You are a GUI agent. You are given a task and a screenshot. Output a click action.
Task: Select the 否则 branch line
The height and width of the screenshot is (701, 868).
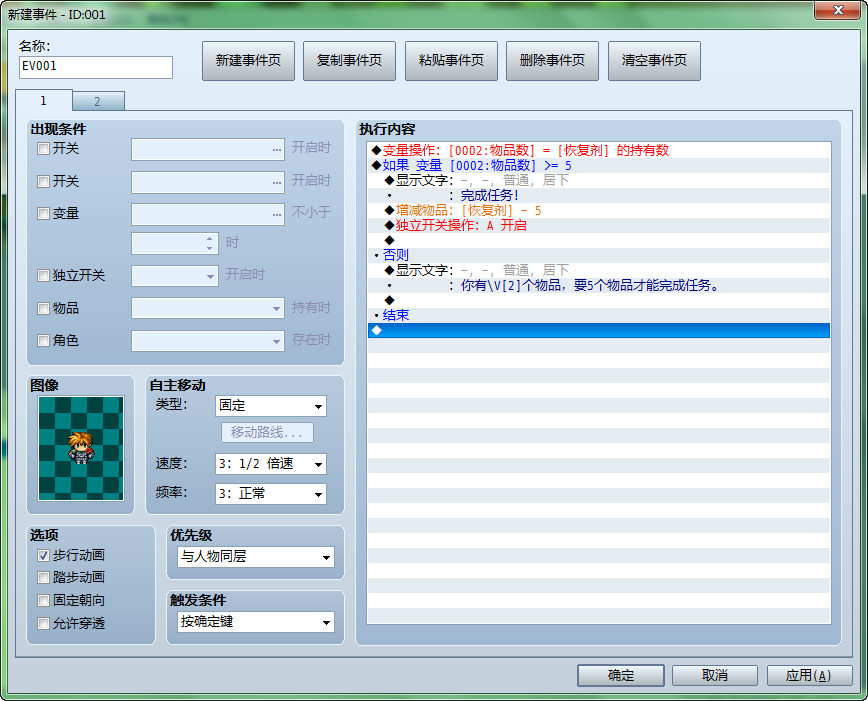tap(598, 255)
